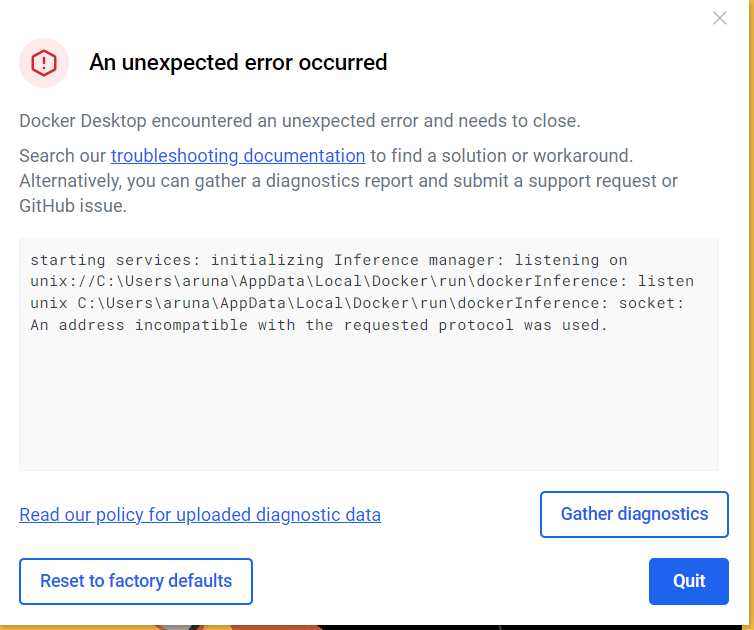Click the red error alert icon
754x630 pixels.
(44, 63)
